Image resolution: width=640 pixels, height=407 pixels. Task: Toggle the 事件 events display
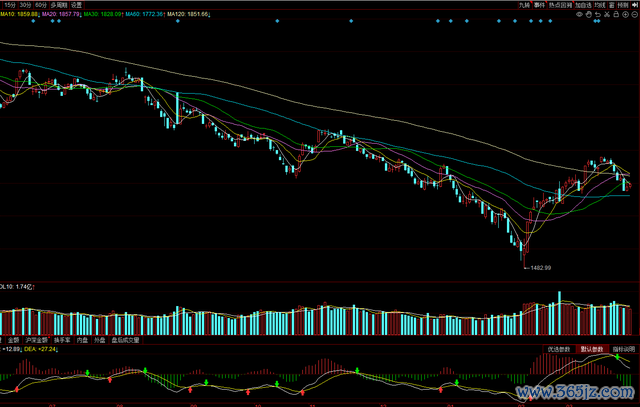[x=540, y=5]
